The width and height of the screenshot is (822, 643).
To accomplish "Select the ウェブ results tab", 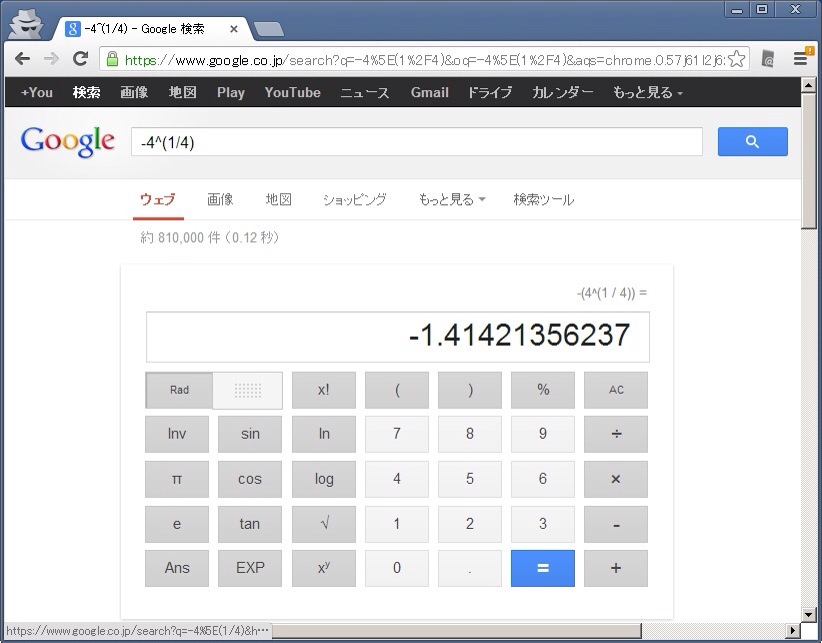I will pos(158,200).
